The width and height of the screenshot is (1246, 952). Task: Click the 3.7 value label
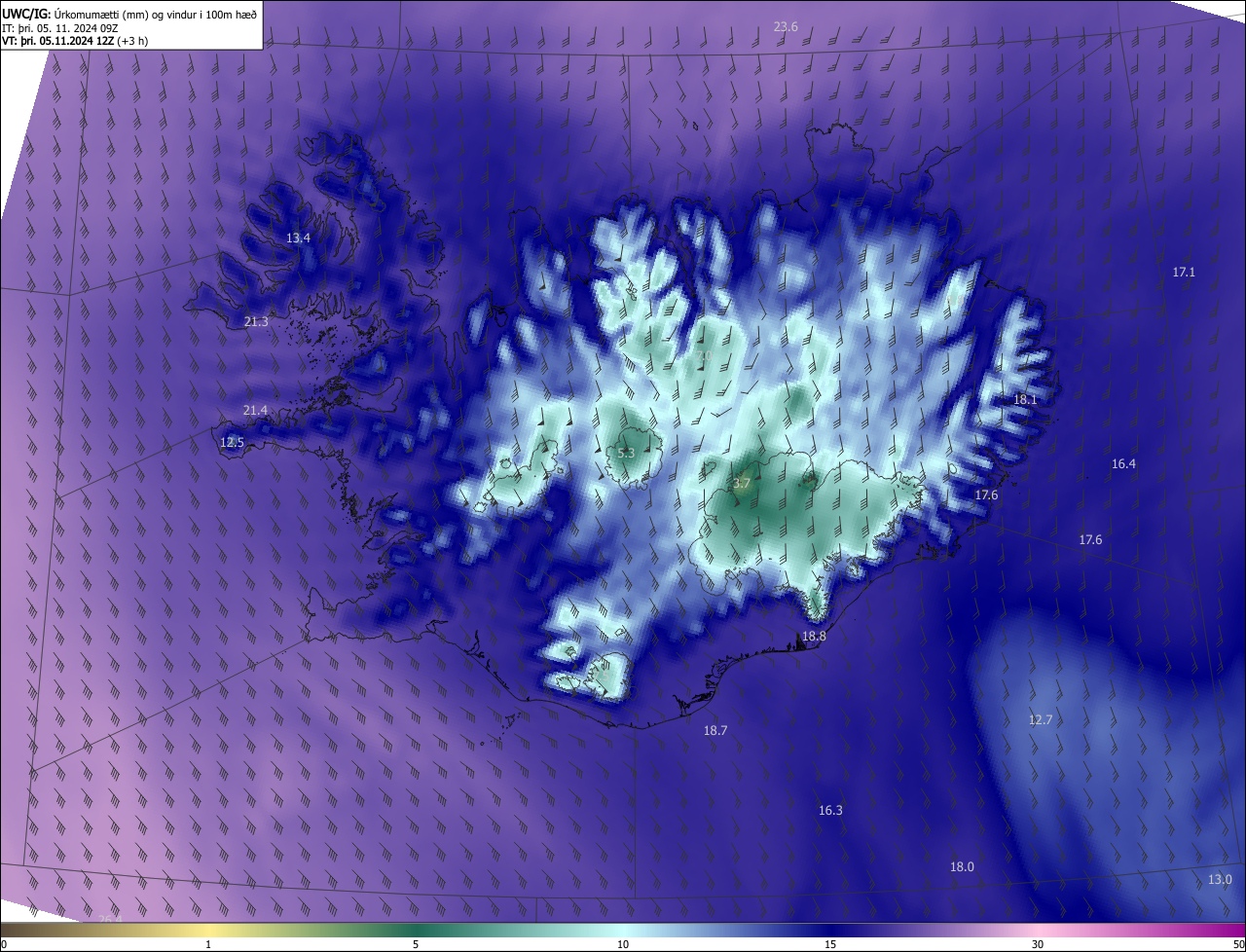[742, 483]
